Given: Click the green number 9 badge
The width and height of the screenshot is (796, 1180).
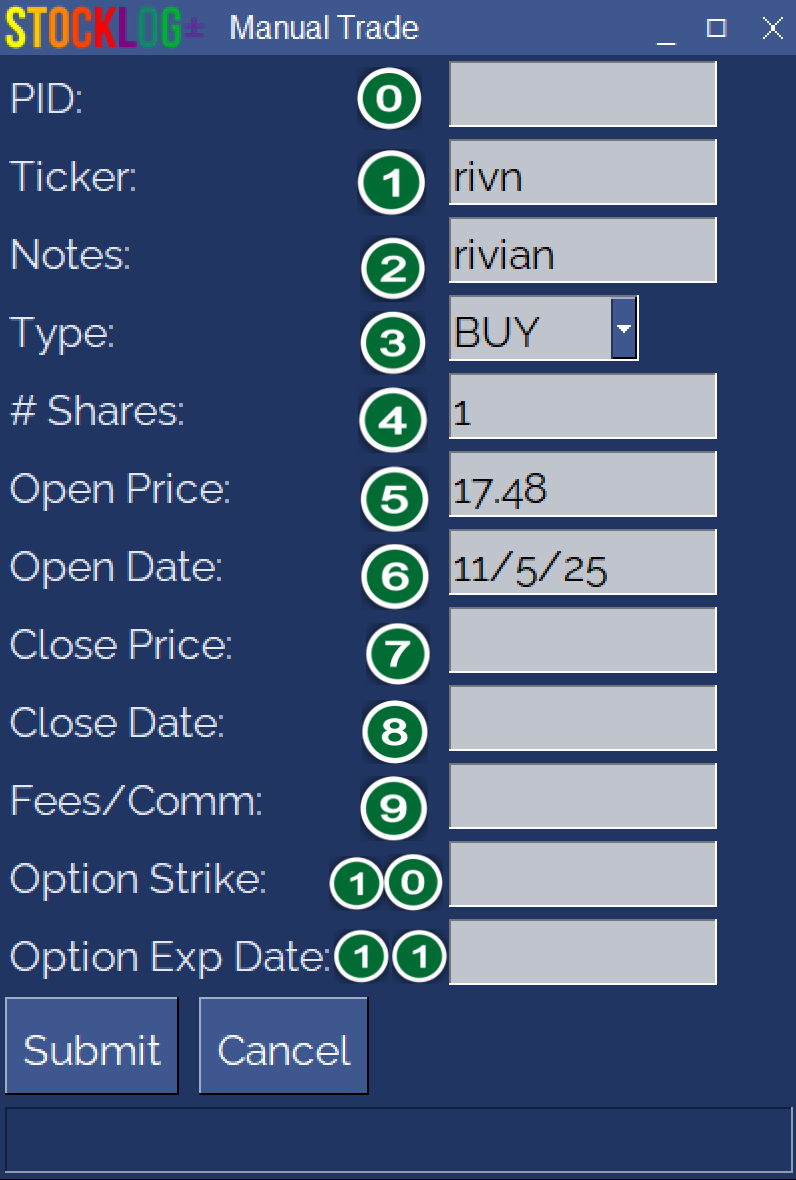Looking at the screenshot, I should coord(393,807).
